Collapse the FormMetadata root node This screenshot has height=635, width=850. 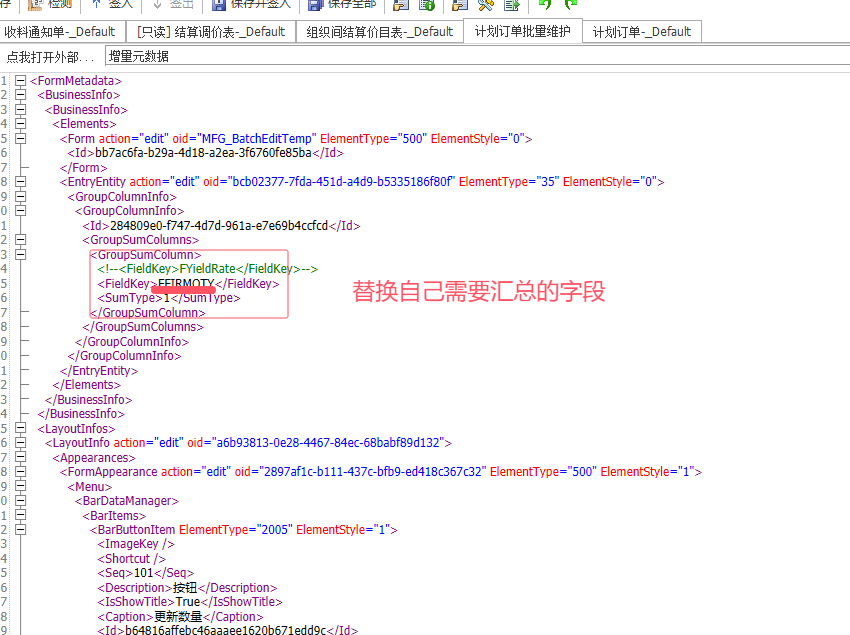coord(20,81)
